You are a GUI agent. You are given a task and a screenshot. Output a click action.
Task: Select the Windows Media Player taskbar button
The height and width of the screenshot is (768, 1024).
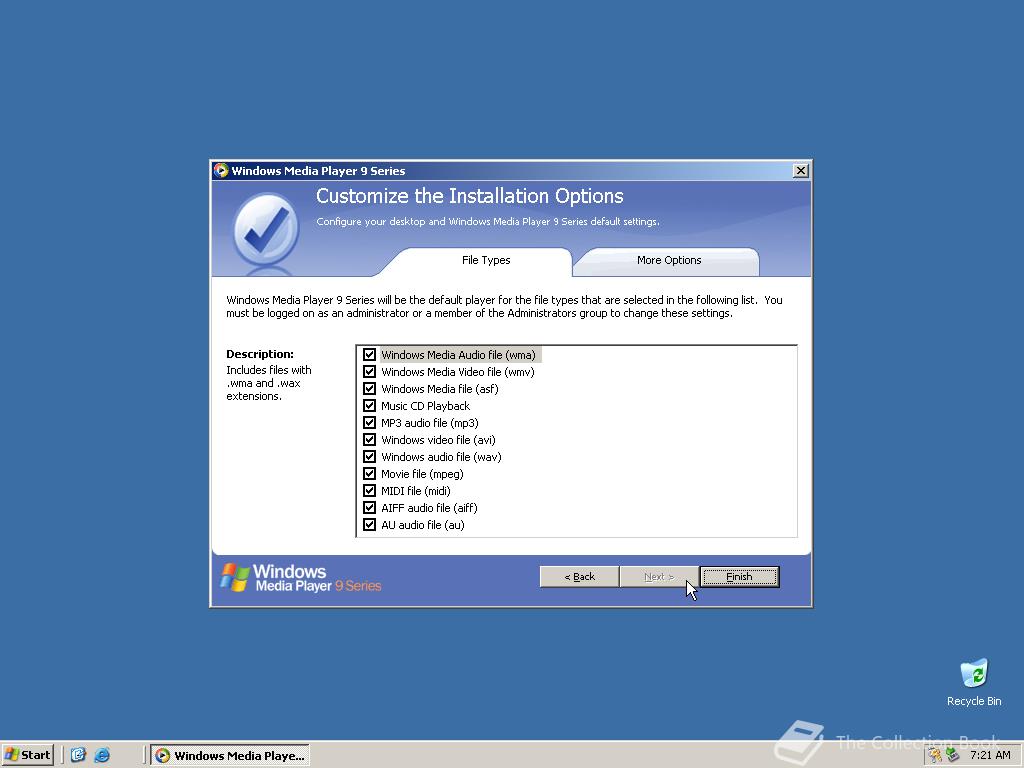[x=230, y=756]
